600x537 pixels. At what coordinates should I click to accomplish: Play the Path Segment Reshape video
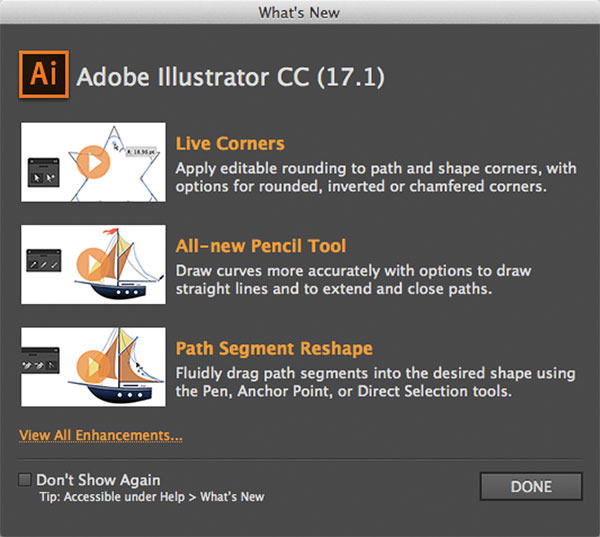click(x=93, y=366)
